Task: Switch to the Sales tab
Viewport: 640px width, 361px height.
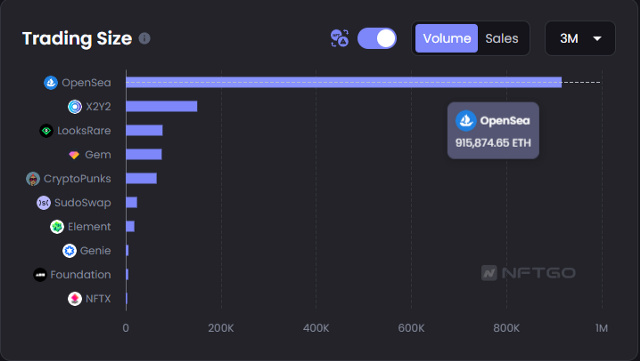Action: pyautogui.click(x=502, y=38)
